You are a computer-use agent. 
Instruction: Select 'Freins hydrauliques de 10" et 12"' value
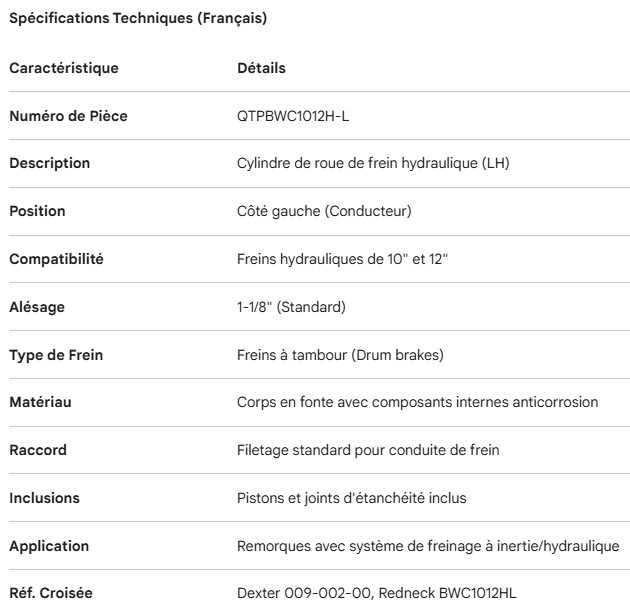[342, 259]
